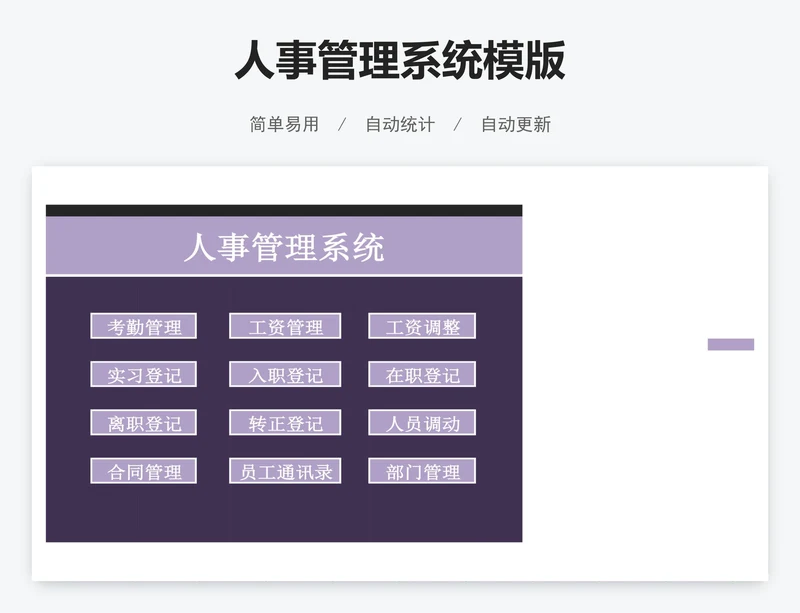Click the small purple rectangle on the right

coord(731,345)
